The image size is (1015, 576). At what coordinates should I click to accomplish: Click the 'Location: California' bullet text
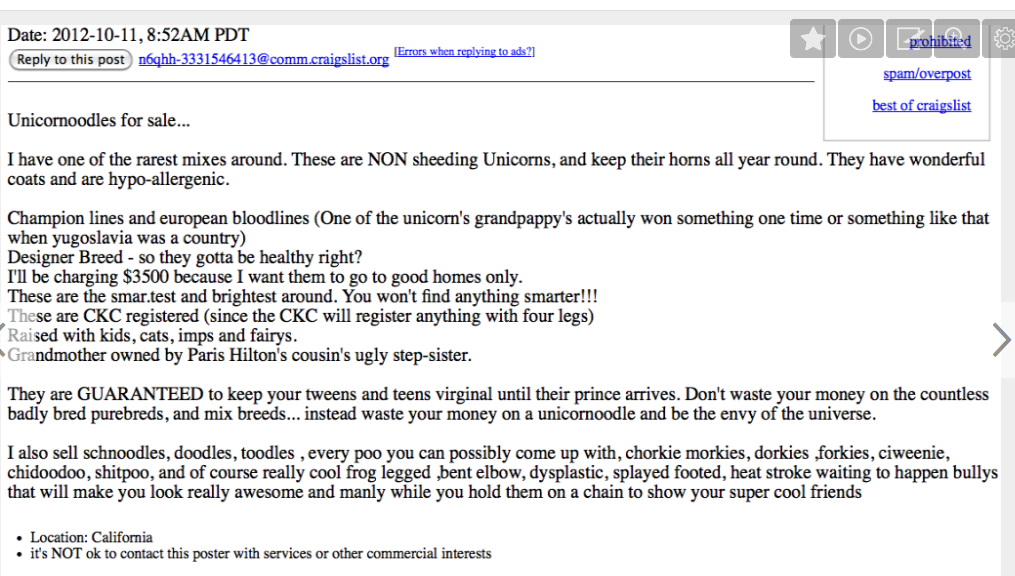(x=91, y=537)
